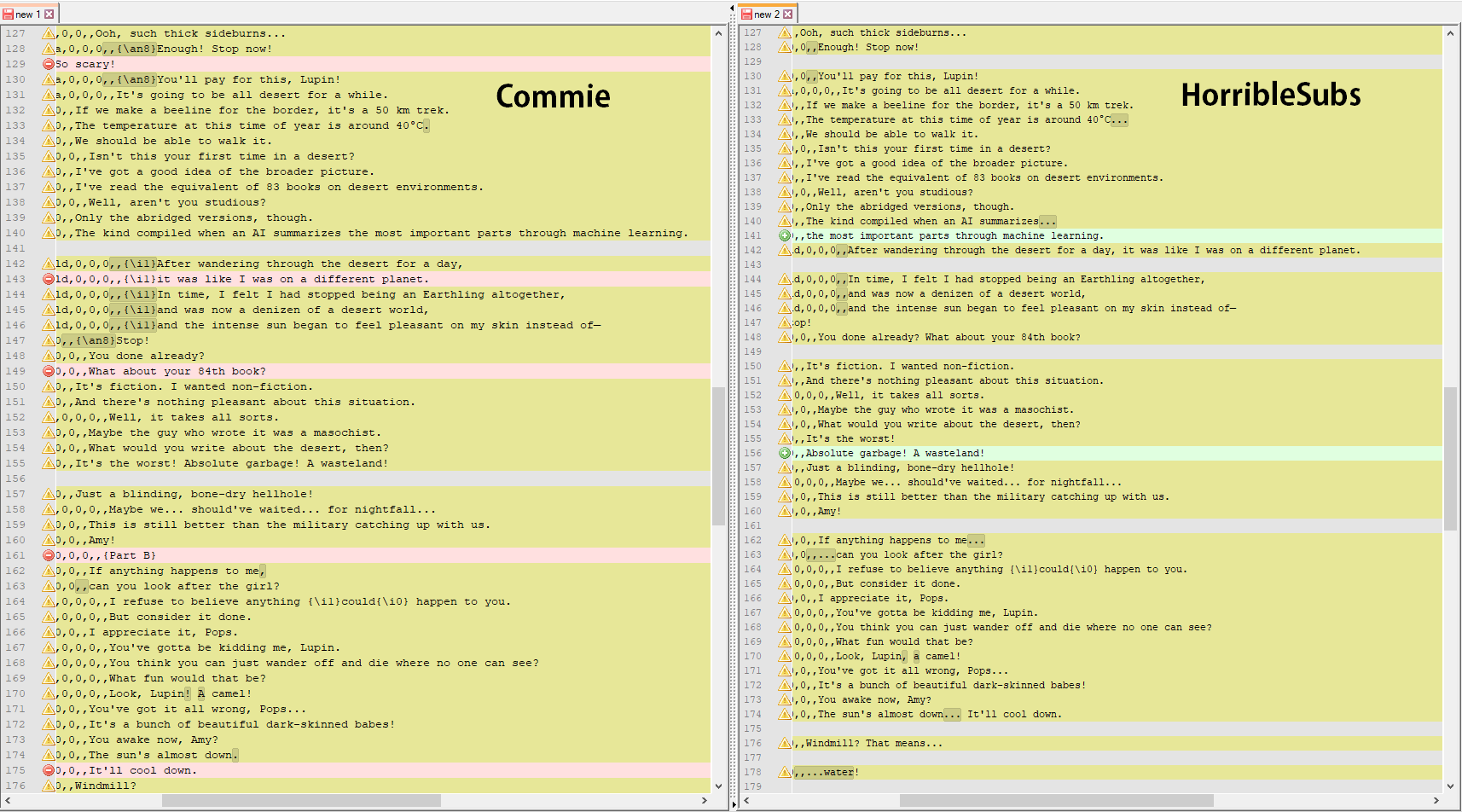
Task: Click warning icon on "Ooh, such thick sideburns..." in new 1
Action: (49, 33)
